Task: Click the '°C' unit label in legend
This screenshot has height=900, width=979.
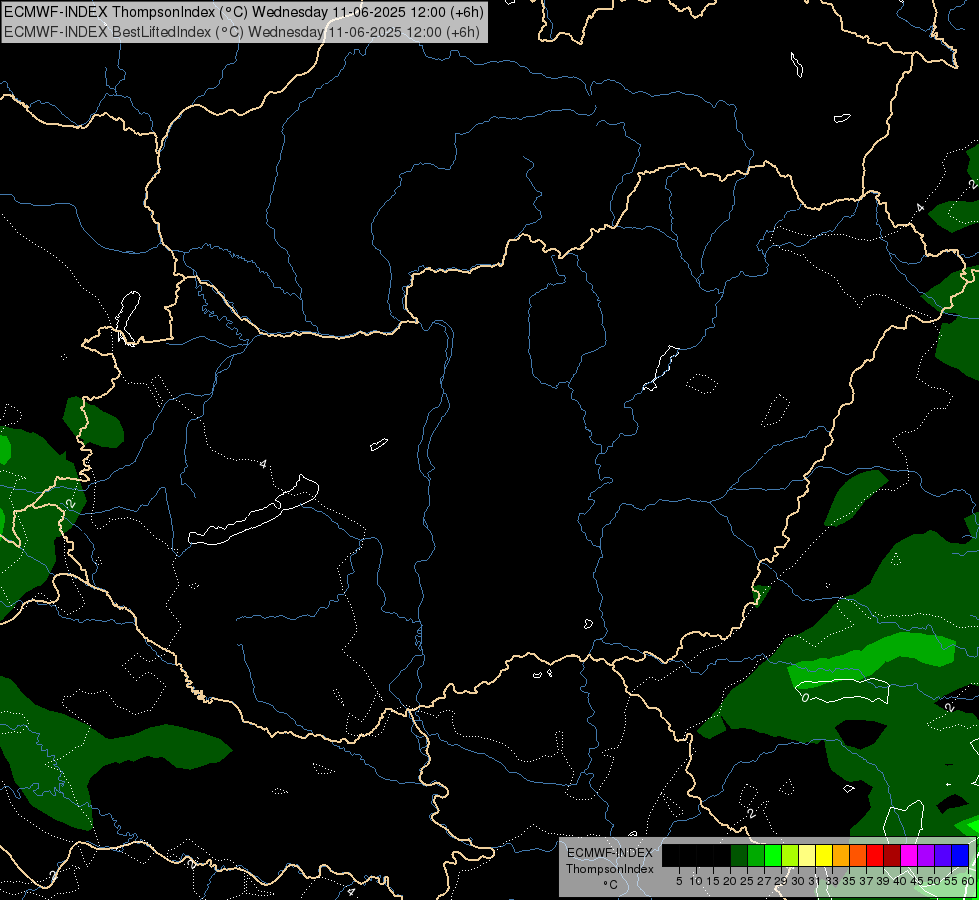Action: [611, 885]
